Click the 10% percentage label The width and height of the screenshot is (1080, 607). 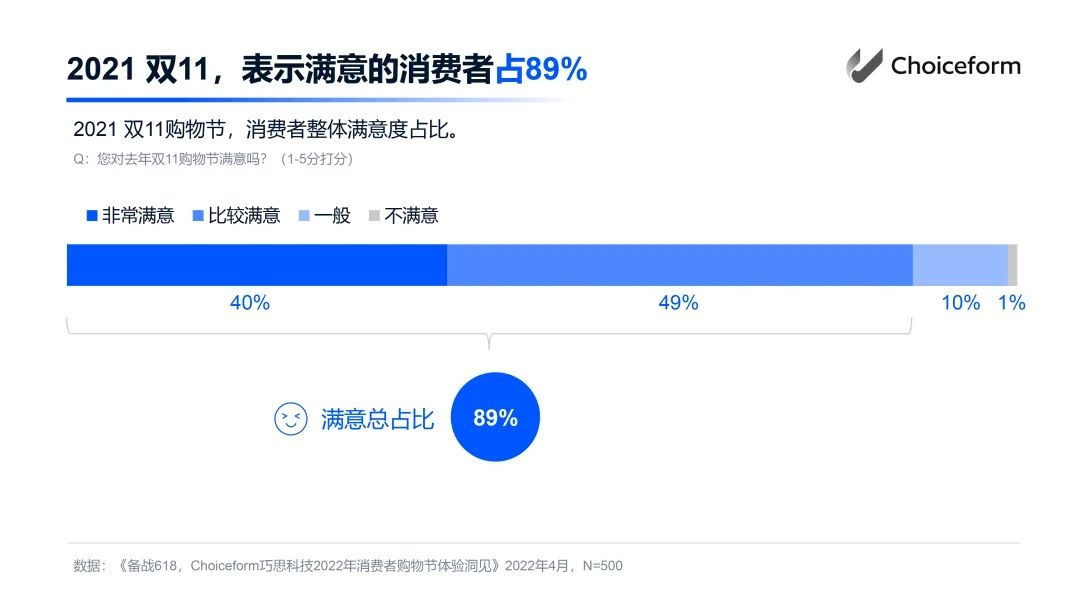[961, 302]
